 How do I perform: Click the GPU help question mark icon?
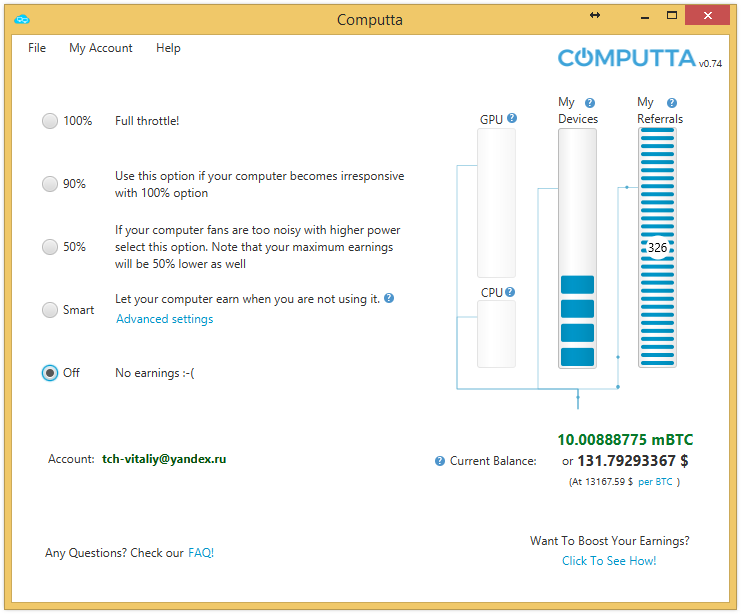click(x=512, y=118)
